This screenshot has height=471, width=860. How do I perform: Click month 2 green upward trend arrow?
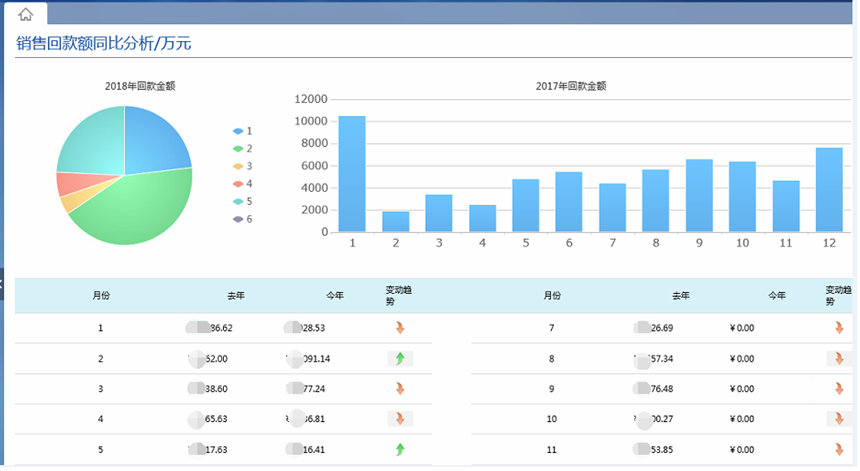tap(400, 358)
